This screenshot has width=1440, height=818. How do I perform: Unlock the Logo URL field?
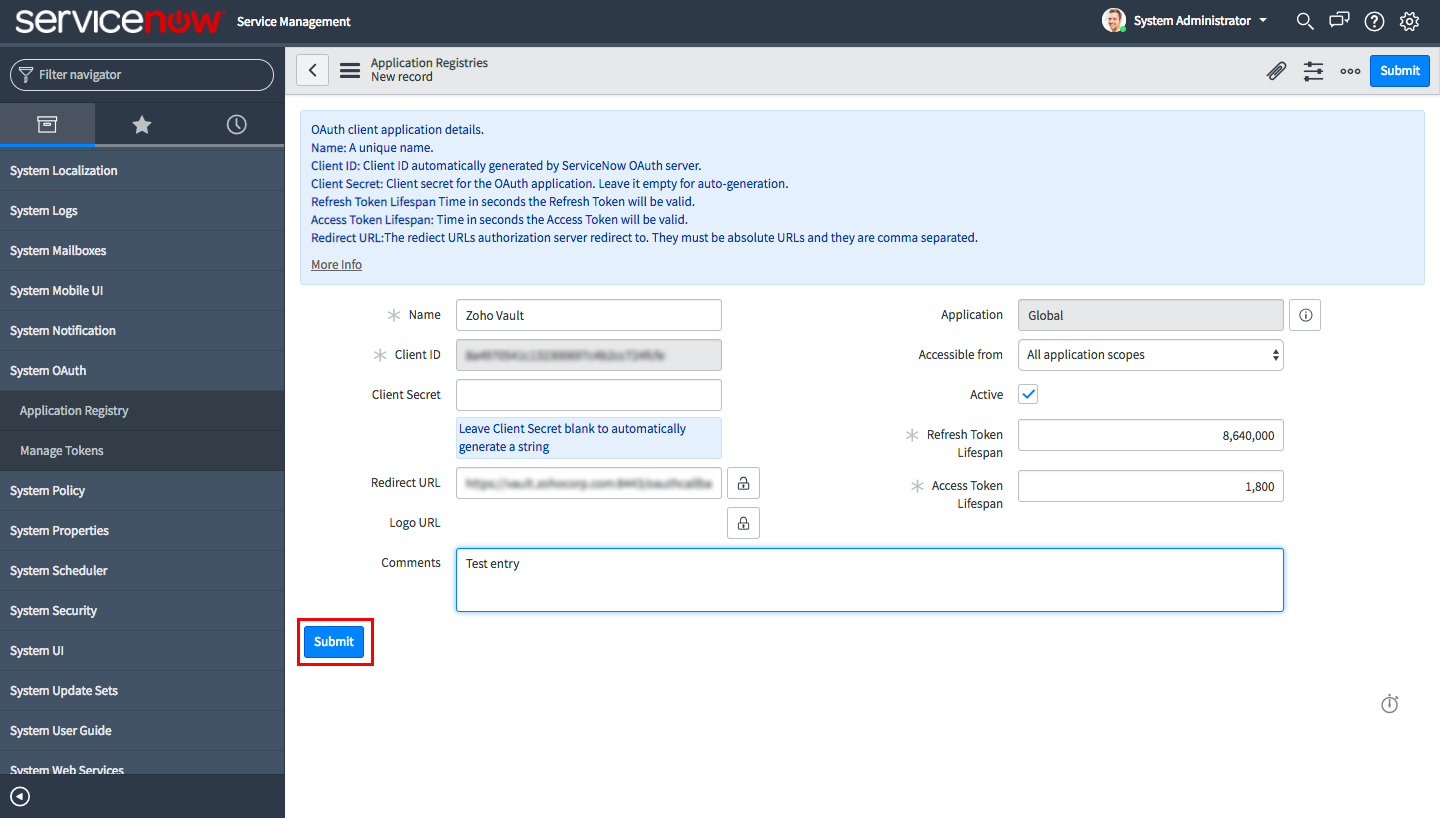(x=743, y=523)
